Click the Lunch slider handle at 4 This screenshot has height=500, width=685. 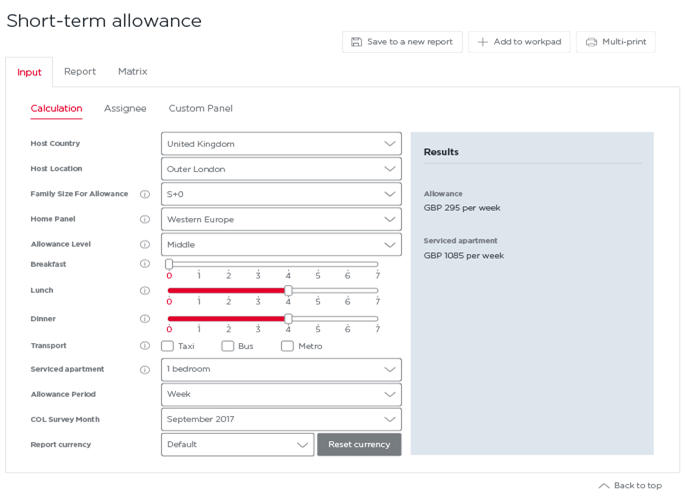(x=288, y=290)
